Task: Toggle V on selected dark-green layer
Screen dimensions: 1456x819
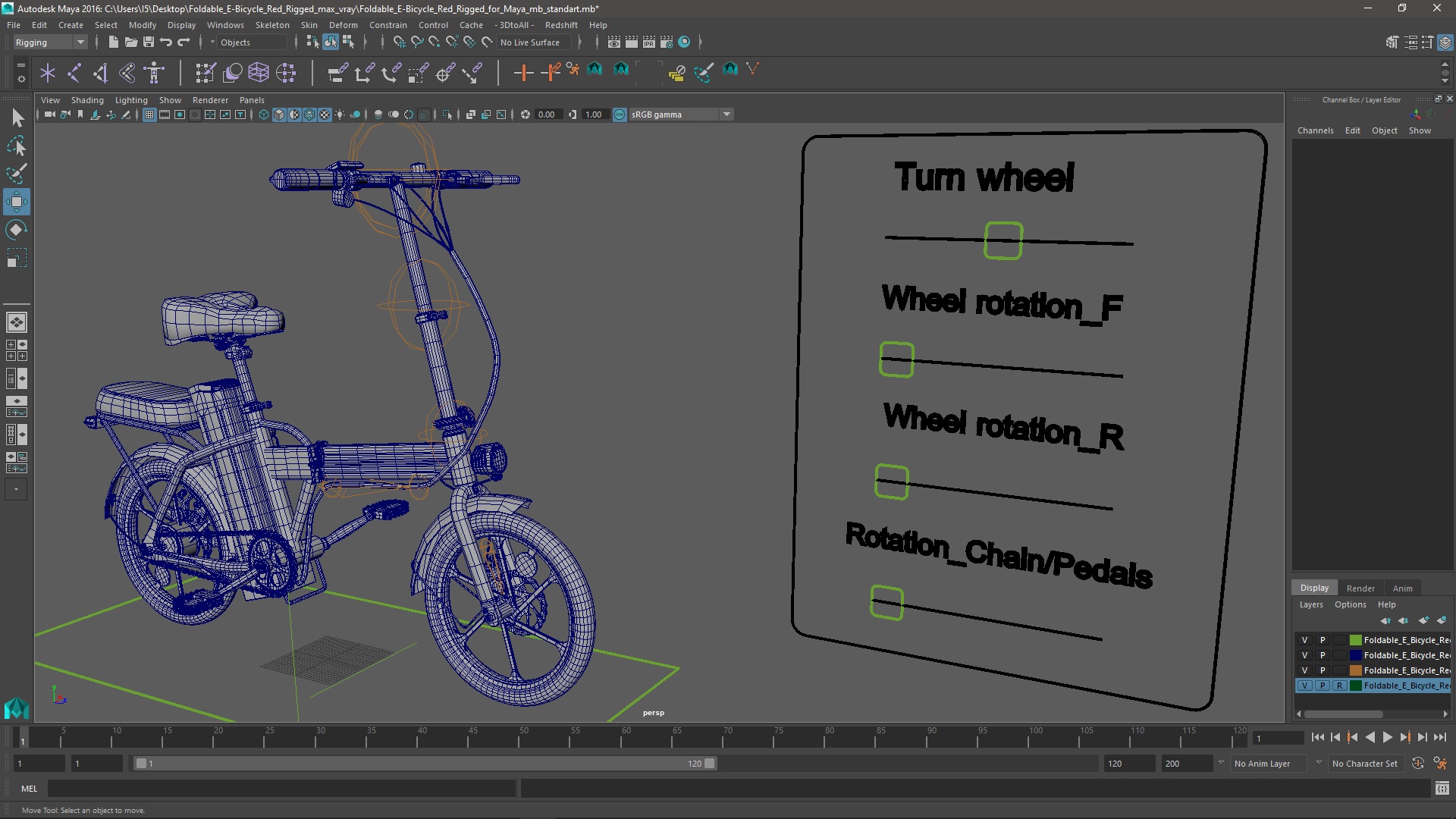Action: 1304,686
